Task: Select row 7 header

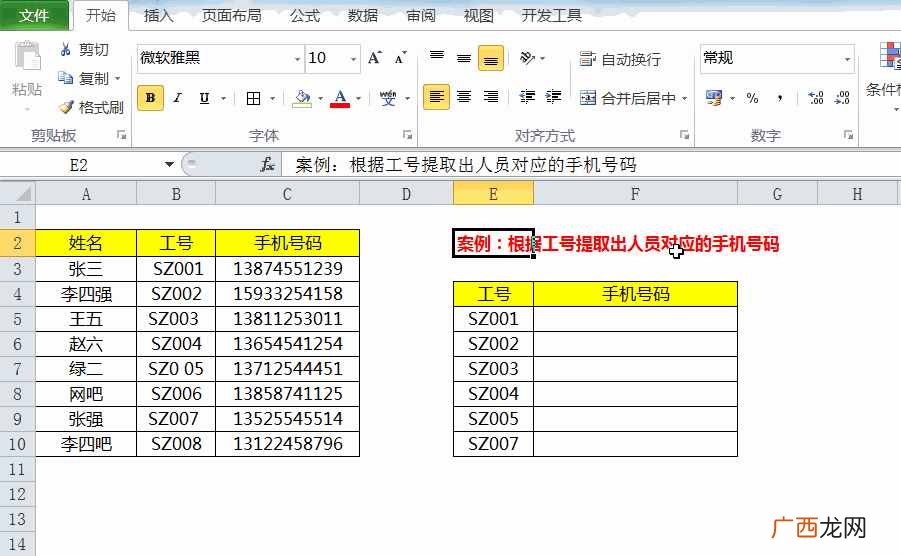Action: point(17,369)
